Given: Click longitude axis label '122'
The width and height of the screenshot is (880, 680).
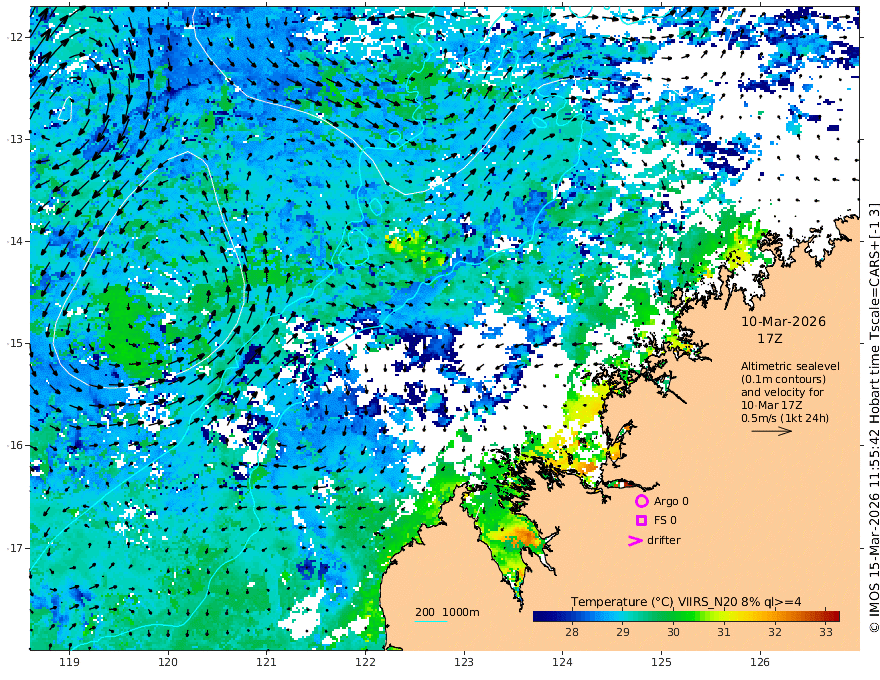Looking at the screenshot, I should [x=365, y=663].
